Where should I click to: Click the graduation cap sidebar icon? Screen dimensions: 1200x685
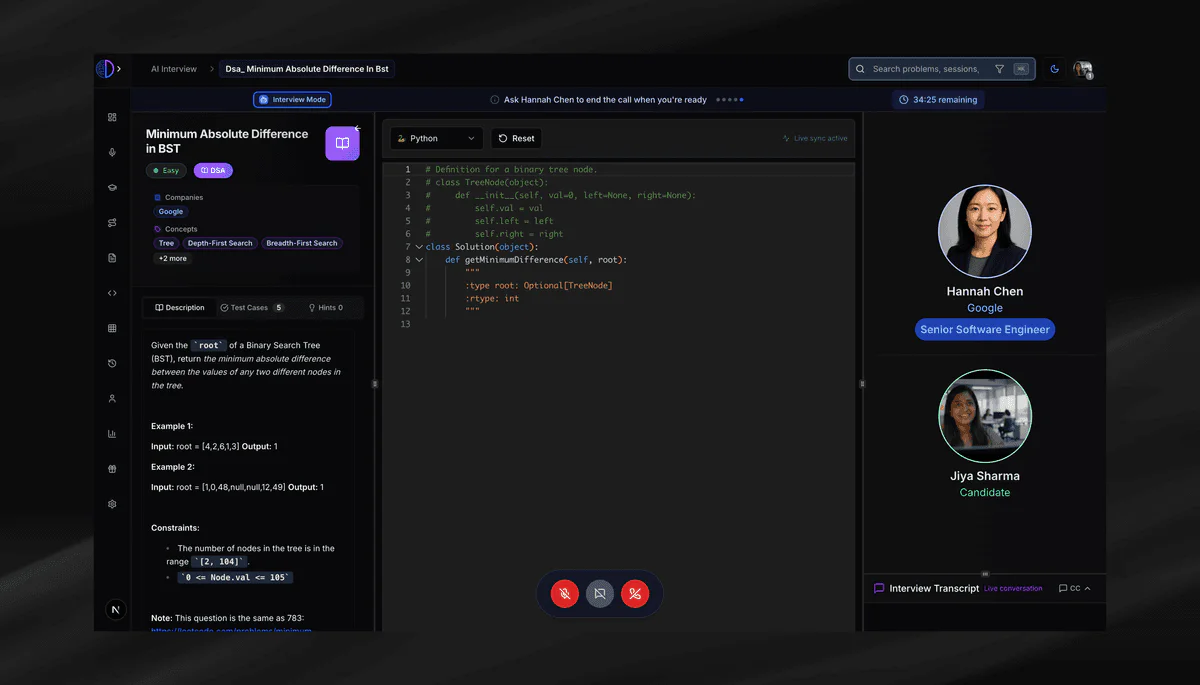112,187
